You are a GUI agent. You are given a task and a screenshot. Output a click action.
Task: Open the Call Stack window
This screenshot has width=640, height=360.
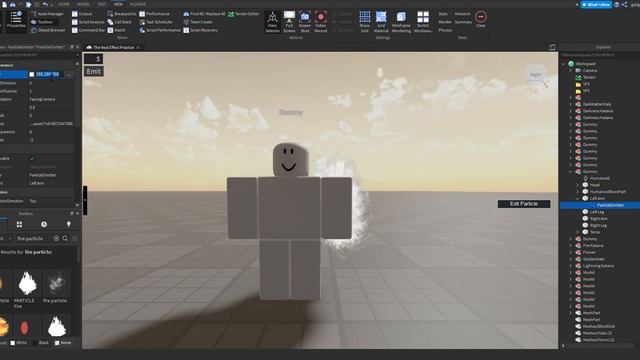pyautogui.click(x=120, y=22)
